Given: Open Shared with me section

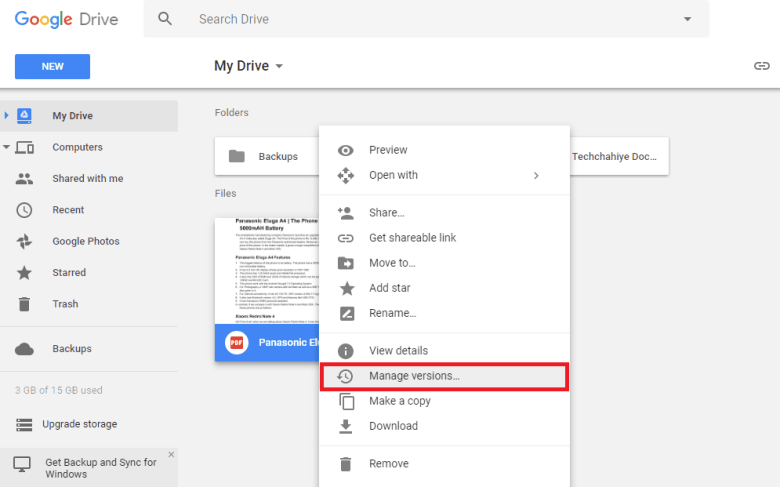Looking at the screenshot, I should point(88,179).
